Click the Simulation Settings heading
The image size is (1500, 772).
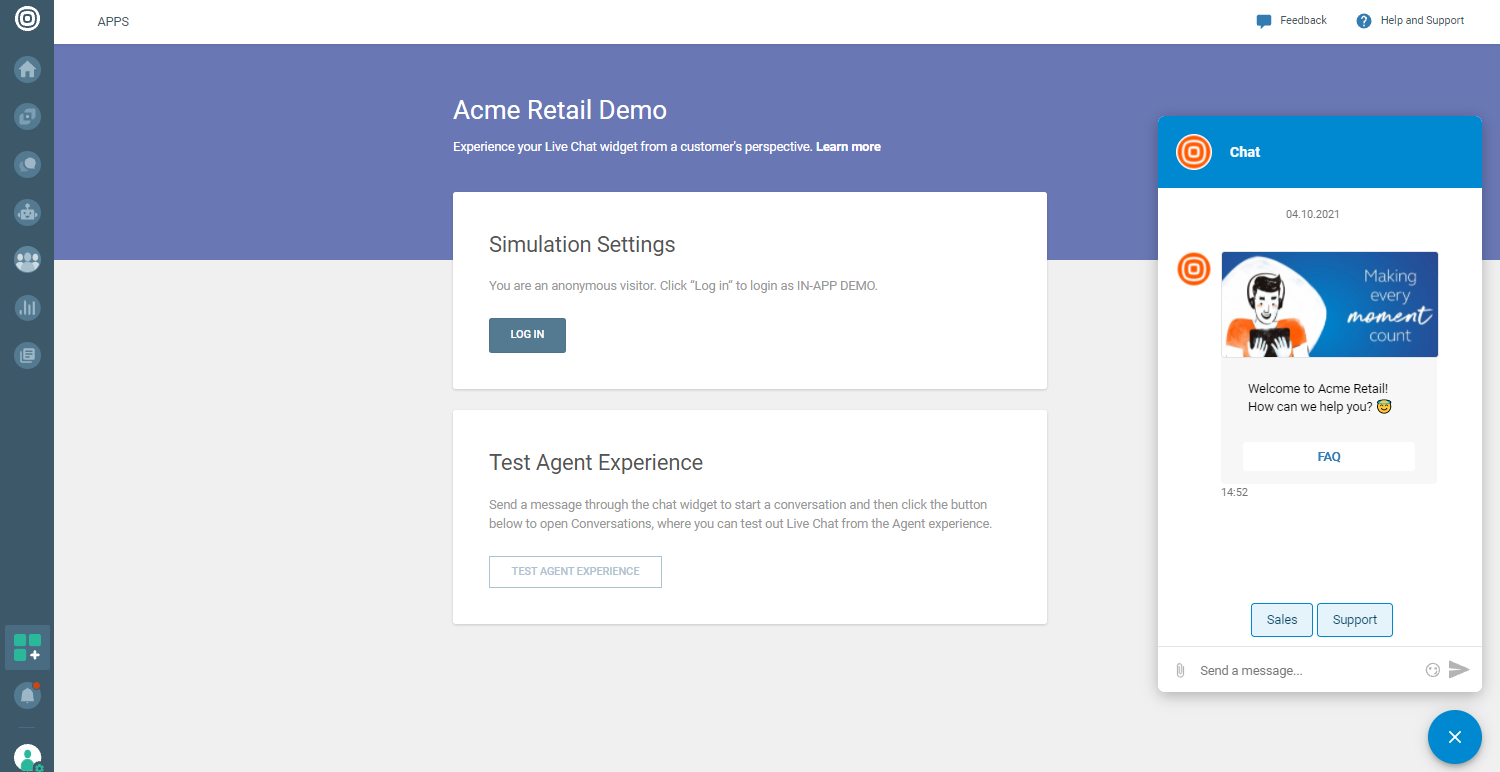[x=582, y=245]
